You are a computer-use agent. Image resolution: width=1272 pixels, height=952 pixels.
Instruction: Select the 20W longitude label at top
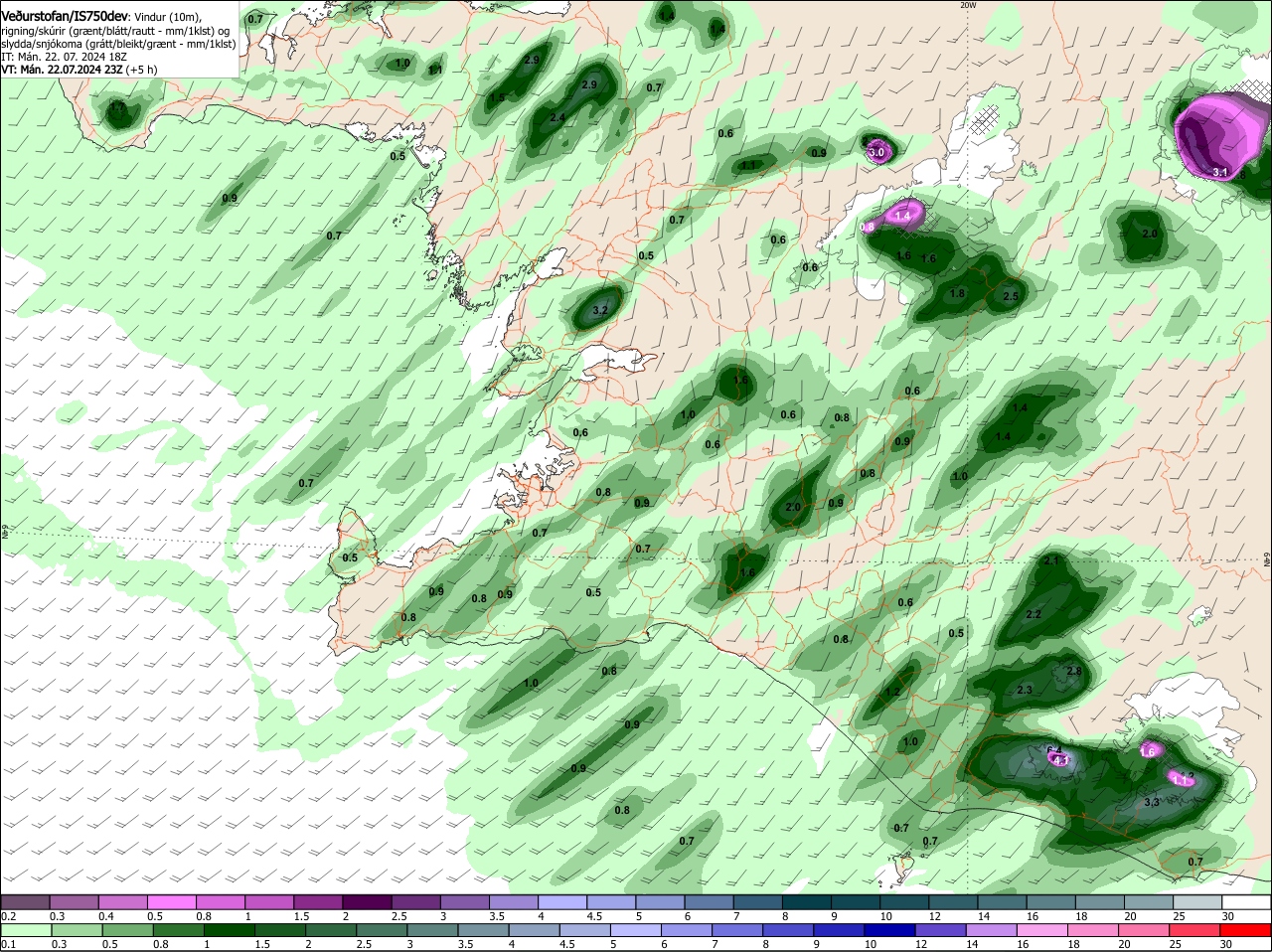click(968, 5)
